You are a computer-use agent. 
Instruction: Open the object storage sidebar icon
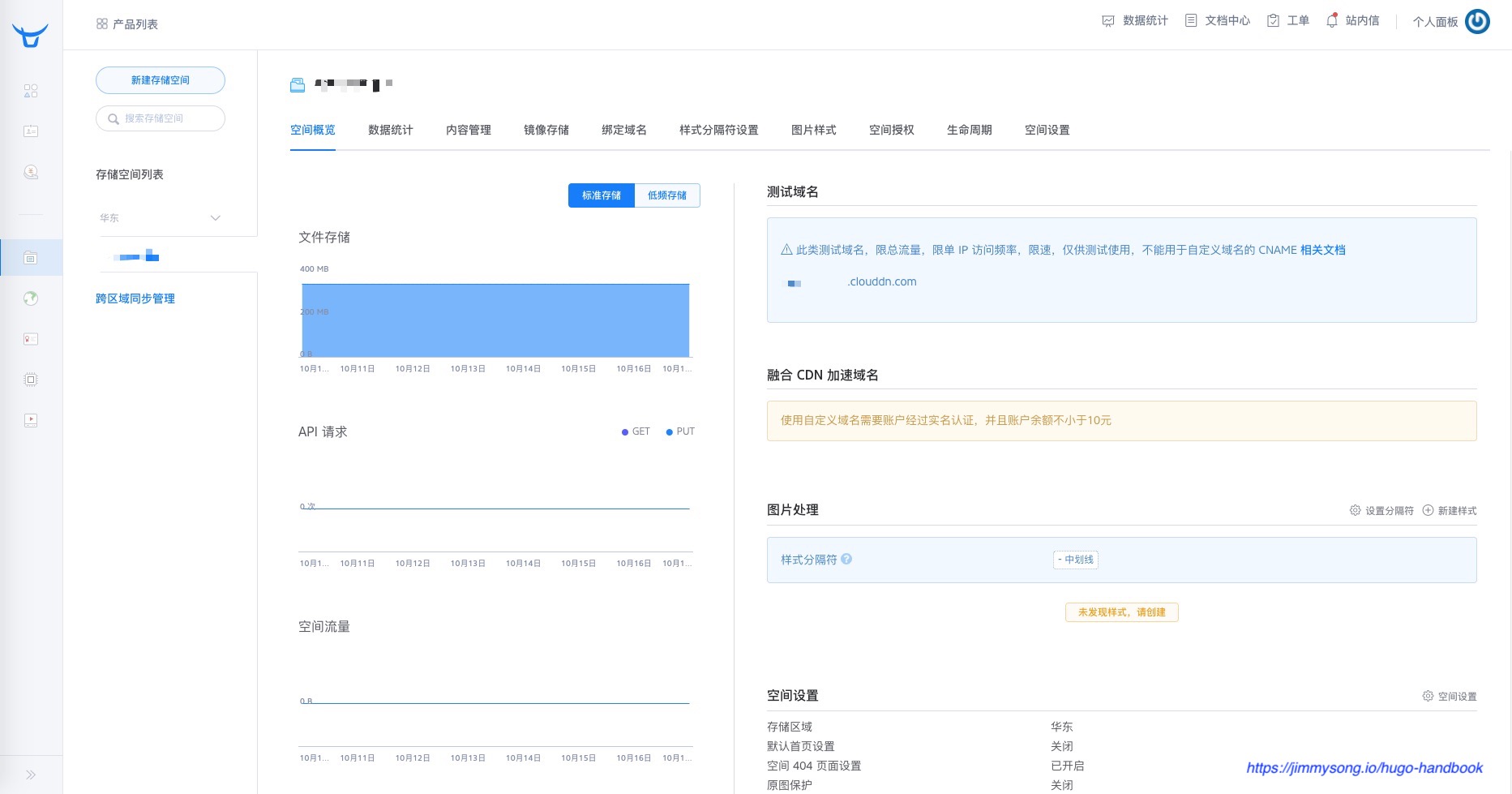[31, 258]
